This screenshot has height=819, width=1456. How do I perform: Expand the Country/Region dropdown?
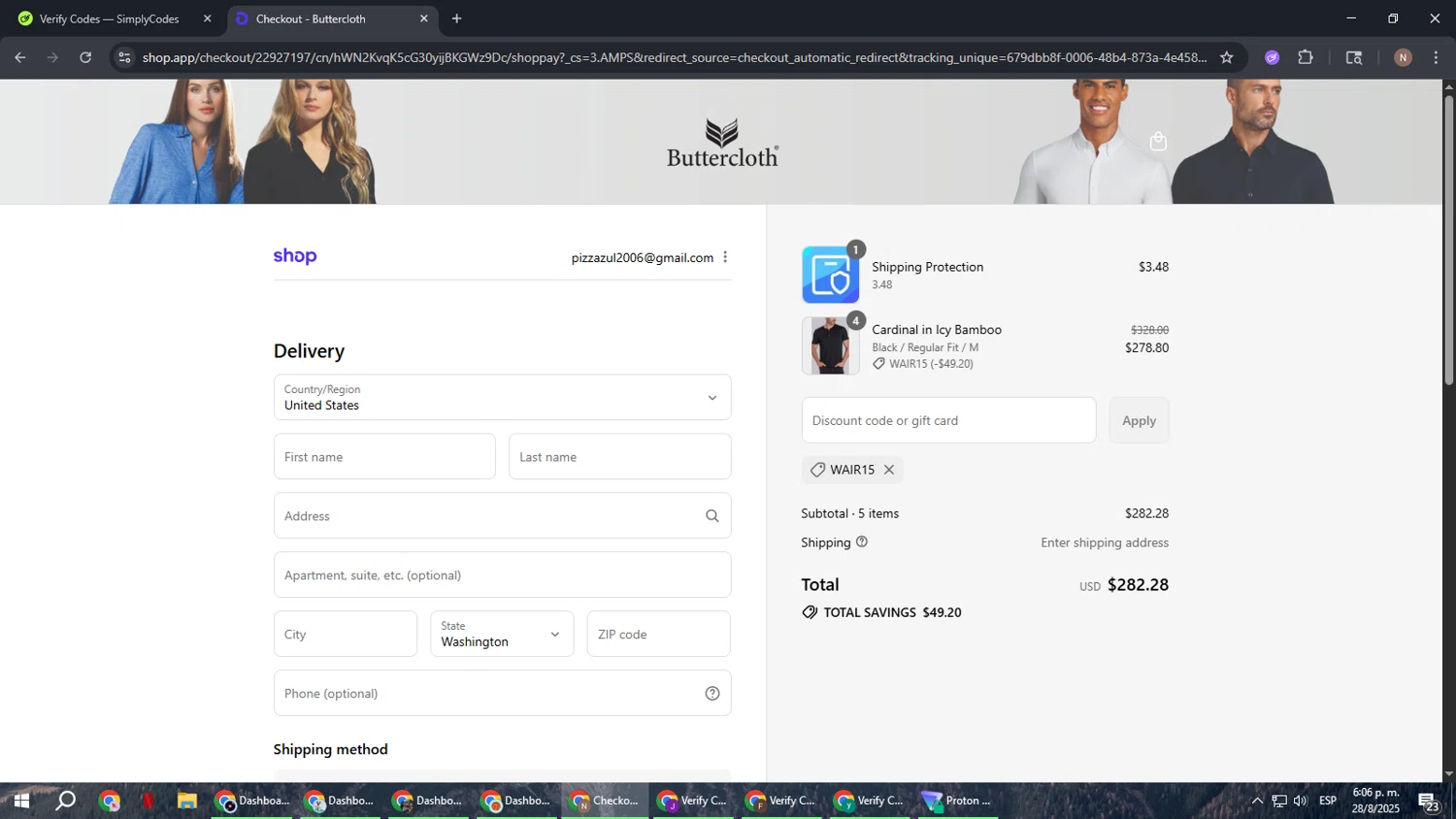pos(502,398)
